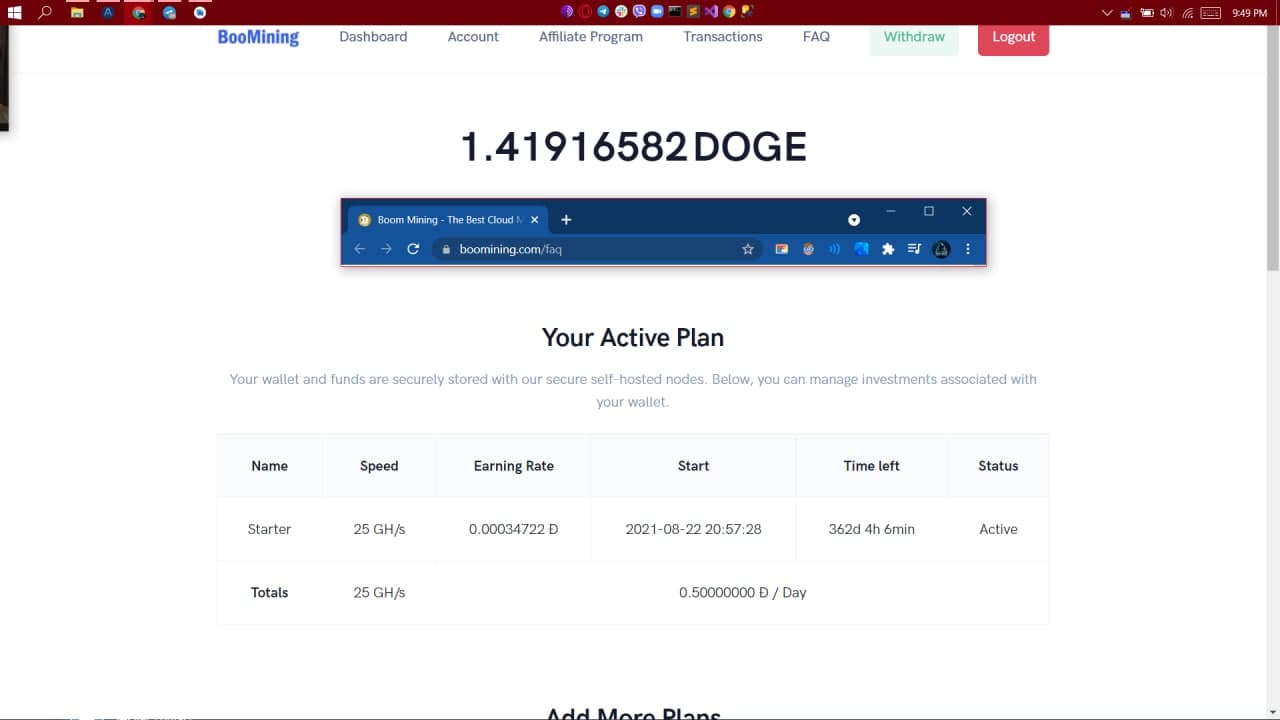Open Sublime Text from the taskbar

pos(693,12)
